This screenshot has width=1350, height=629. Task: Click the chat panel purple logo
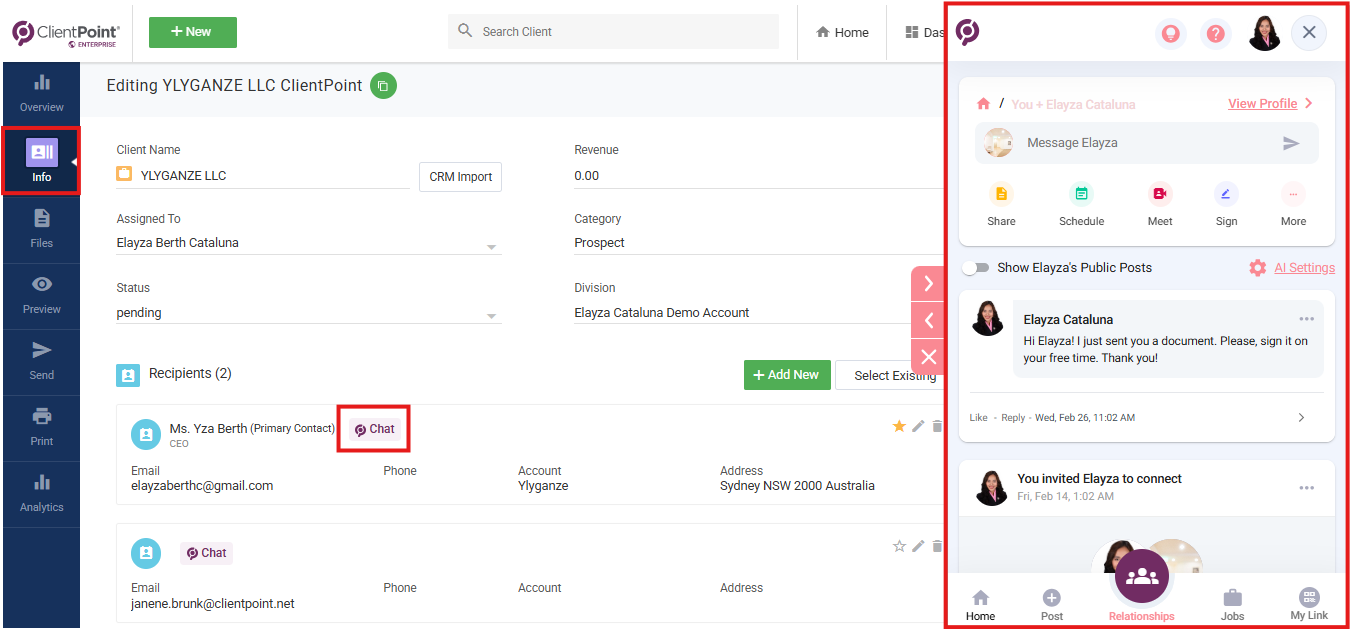pos(967,33)
